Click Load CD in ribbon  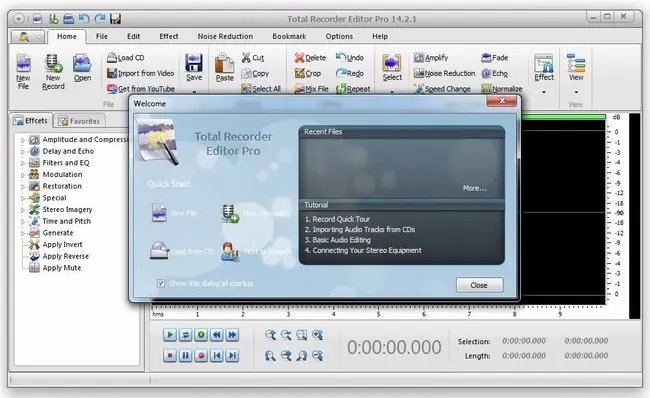pyautogui.click(x=126, y=58)
